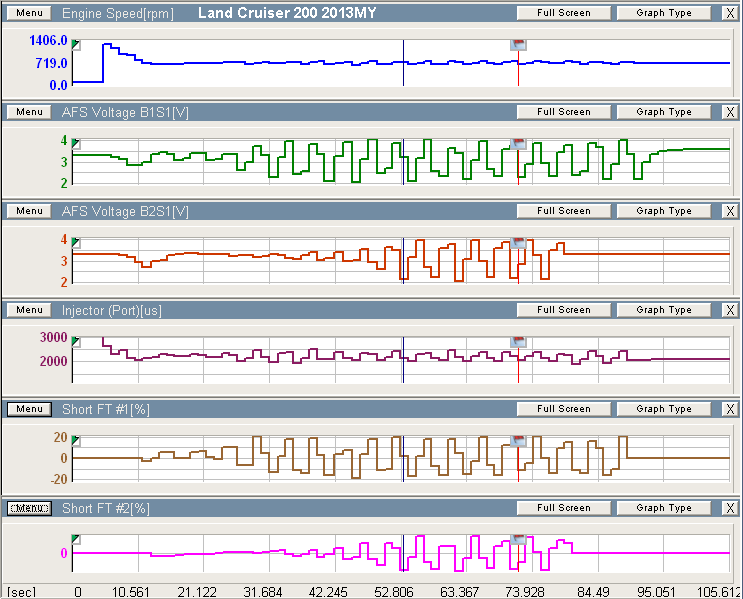Viewport: 743px width, 599px height.
Task: Change Graph Type for the Short FT #2 panel
Action: (664, 508)
